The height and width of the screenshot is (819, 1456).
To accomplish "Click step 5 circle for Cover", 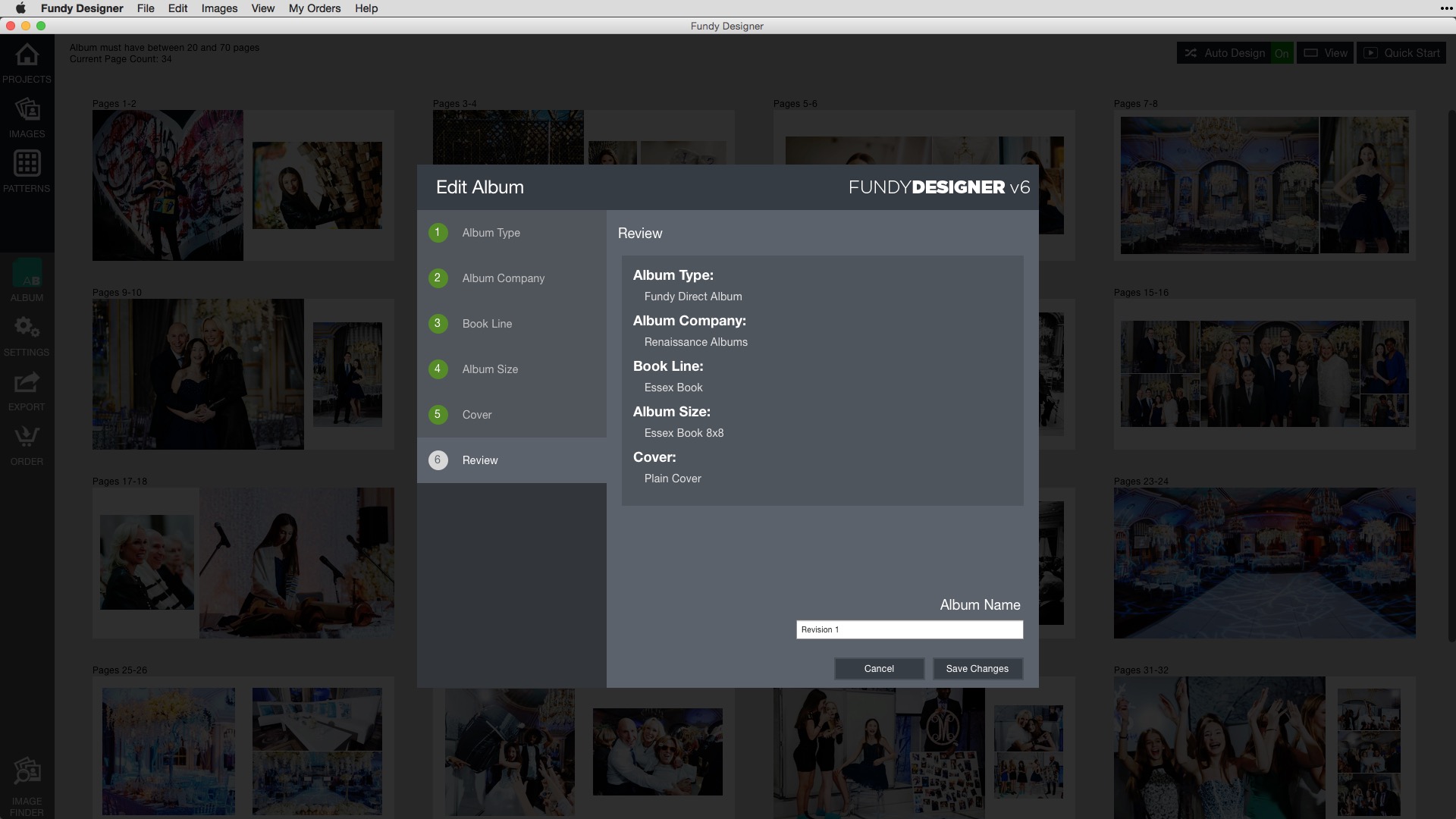I will coord(438,415).
